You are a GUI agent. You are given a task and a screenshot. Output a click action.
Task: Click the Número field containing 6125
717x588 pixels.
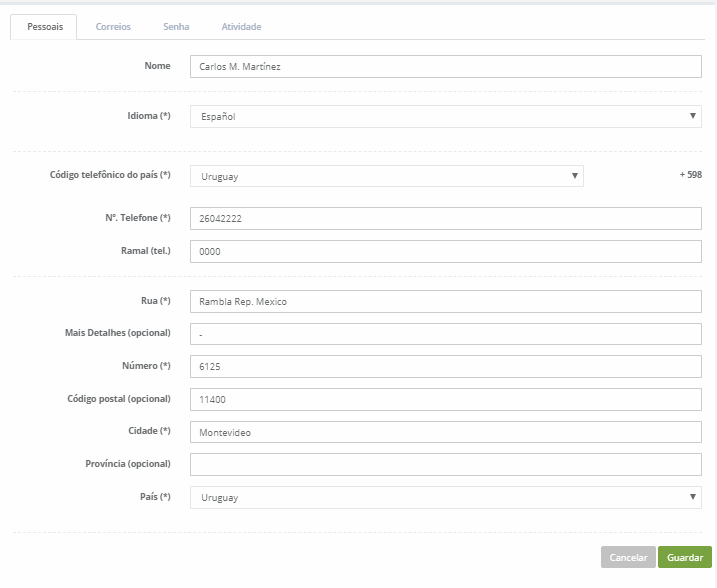(445, 367)
